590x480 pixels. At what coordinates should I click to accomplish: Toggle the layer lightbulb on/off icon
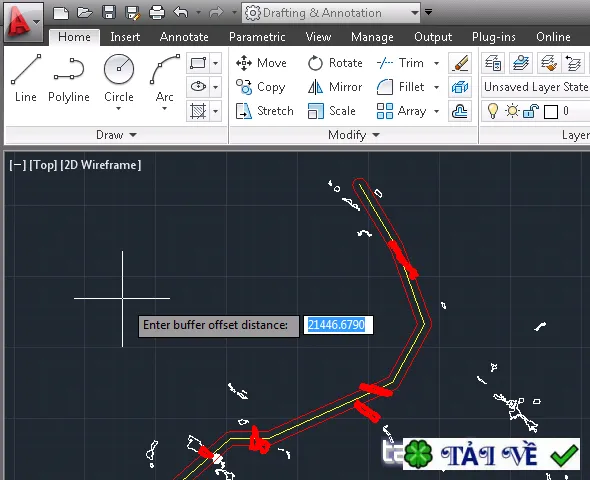(493, 111)
